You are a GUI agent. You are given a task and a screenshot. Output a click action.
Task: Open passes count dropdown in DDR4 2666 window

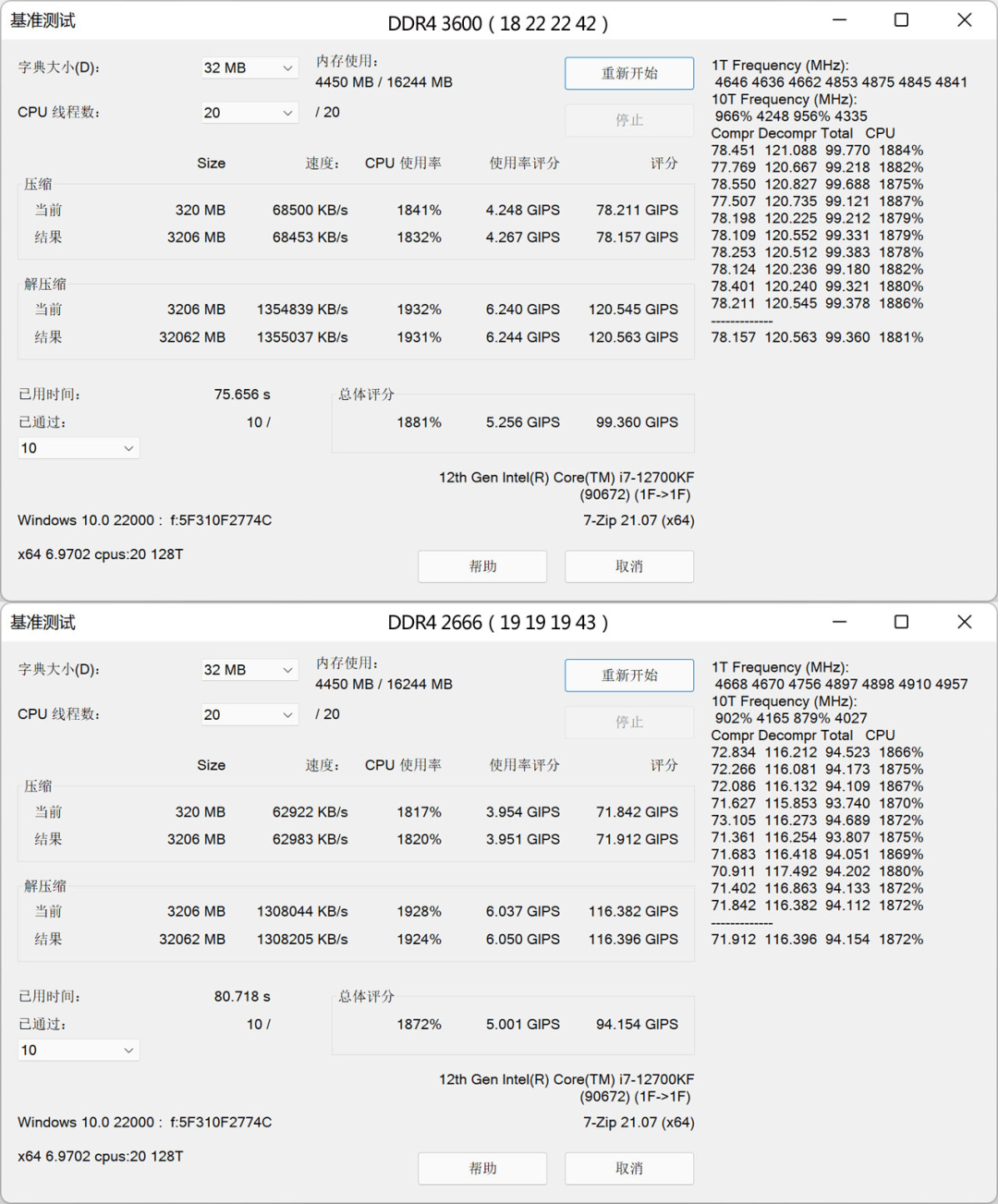(x=79, y=1051)
